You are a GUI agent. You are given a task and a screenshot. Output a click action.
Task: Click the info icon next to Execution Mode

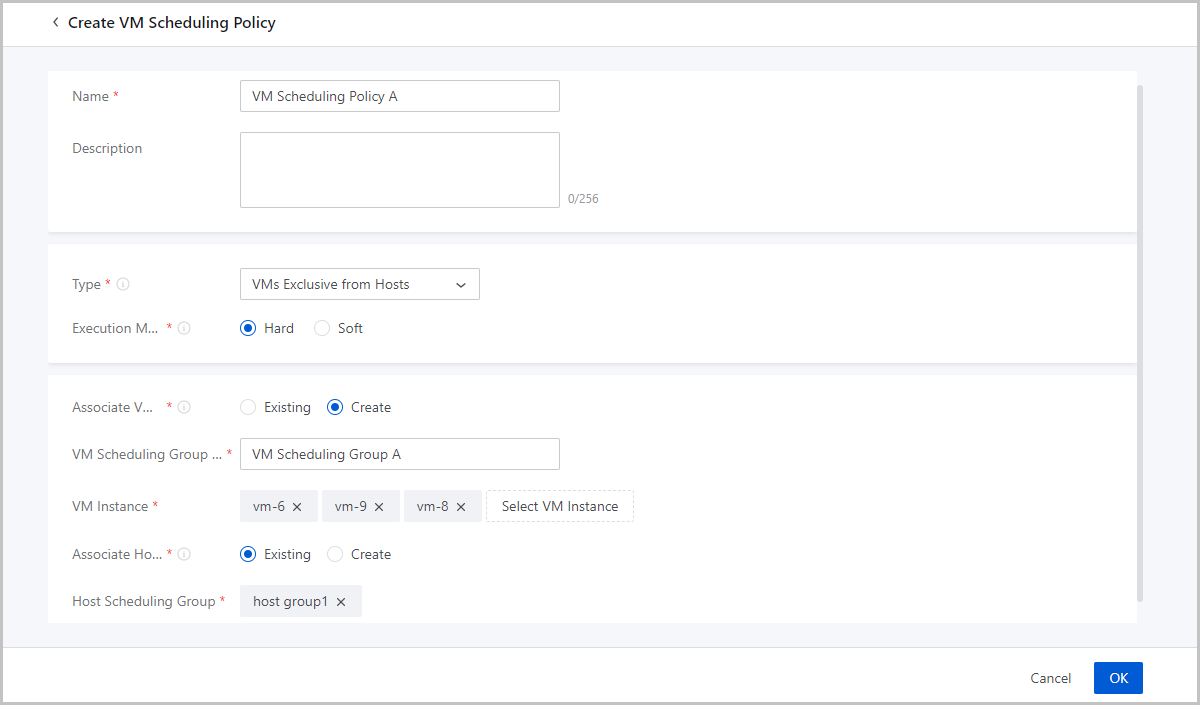(184, 328)
